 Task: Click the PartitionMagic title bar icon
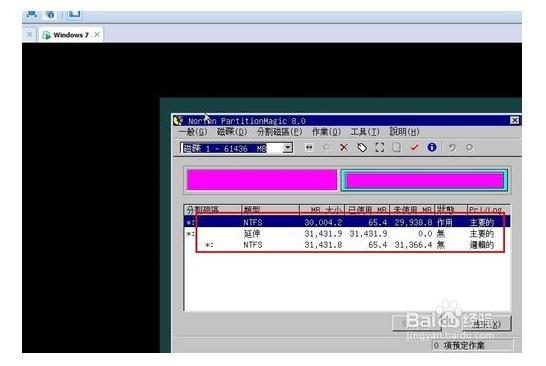click(x=178, y=120)
